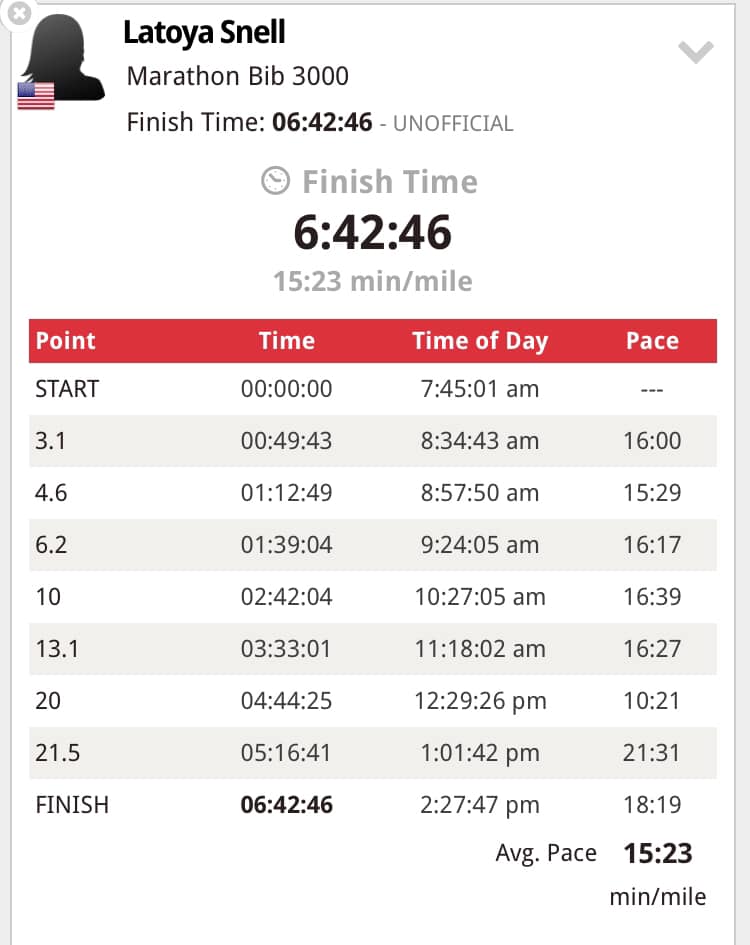
Task: Click the UNOFFICIAL status label
Action: tap(453, 124)
